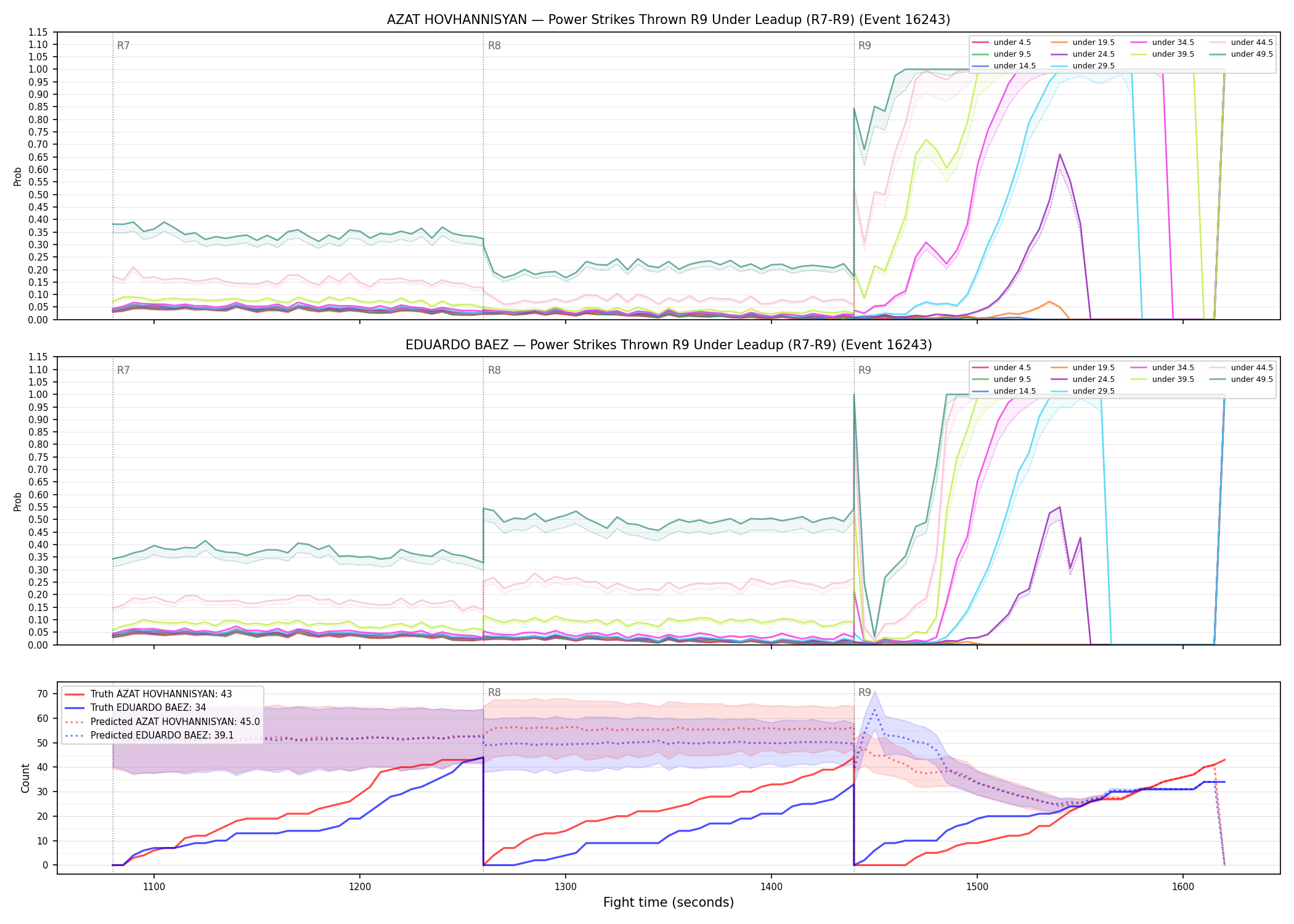Screen dimensions: 1294x924
Task: Click "Prob" axis label on Hovhannisyan chart
Action: tap(18, 176)
